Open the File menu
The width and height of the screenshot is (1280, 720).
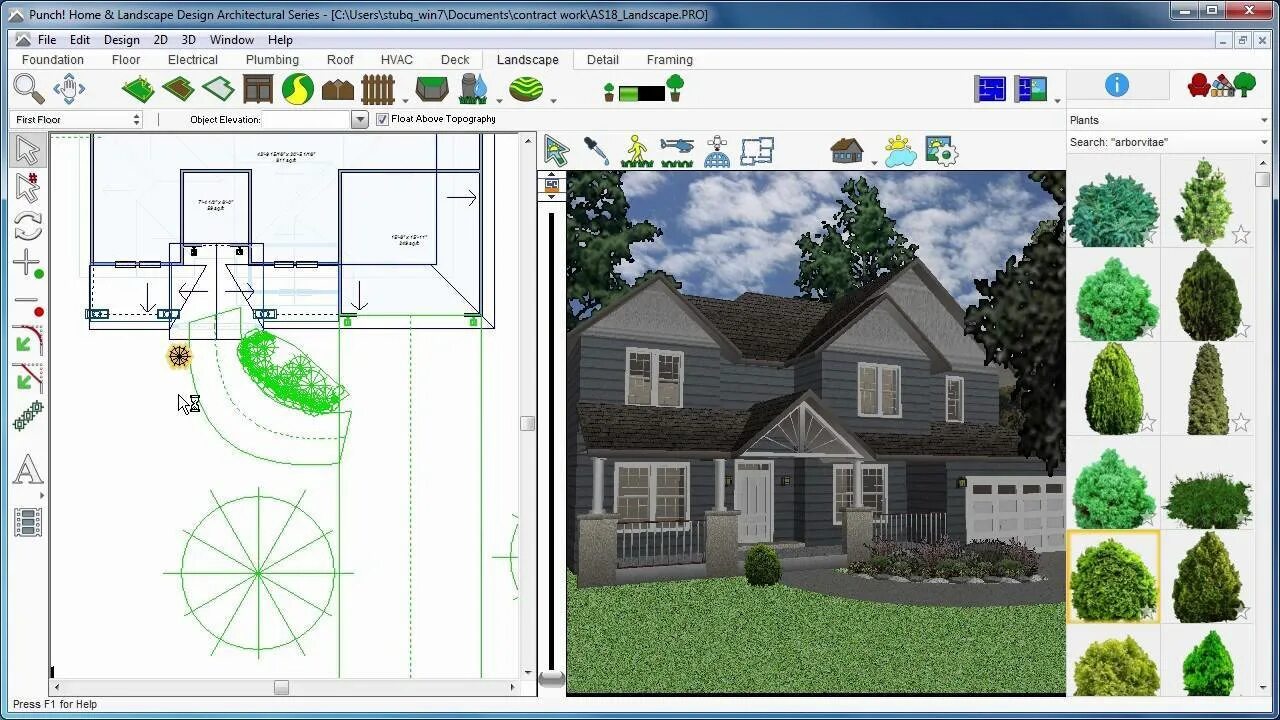pyautogui.click(x=47, y=40)
